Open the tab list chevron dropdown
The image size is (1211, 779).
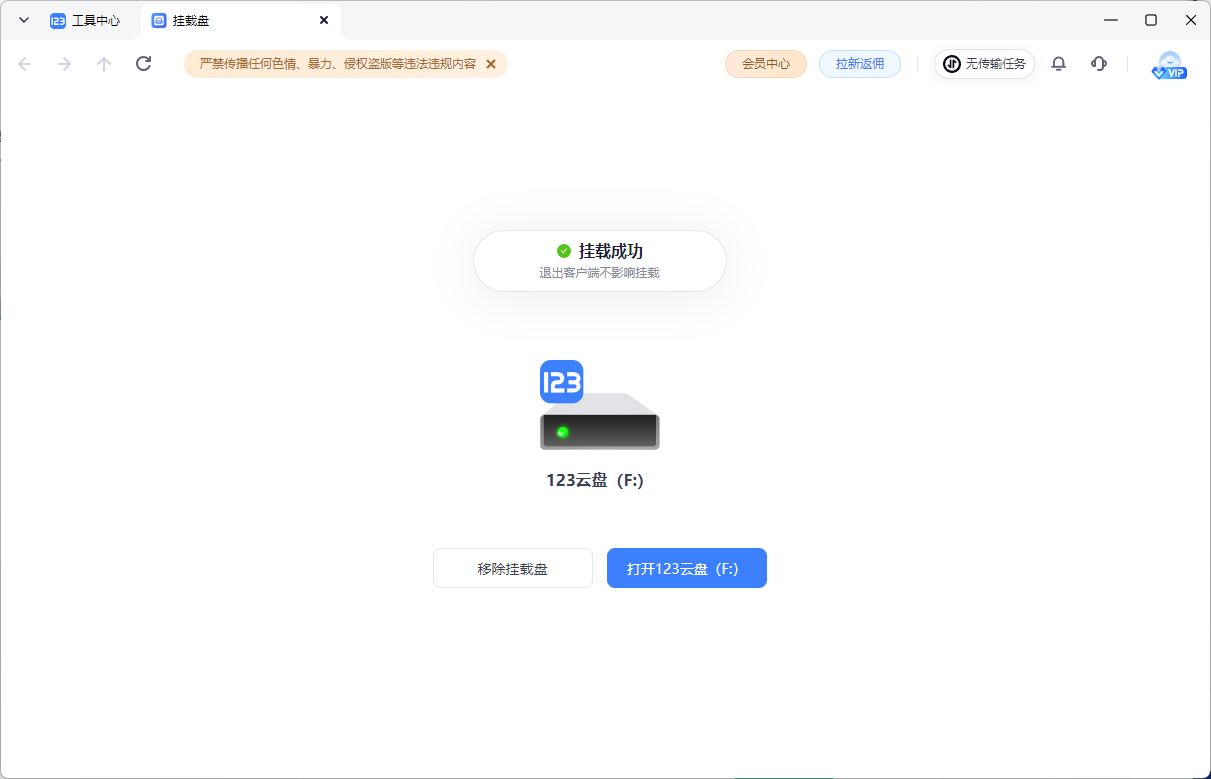point(23,19)
